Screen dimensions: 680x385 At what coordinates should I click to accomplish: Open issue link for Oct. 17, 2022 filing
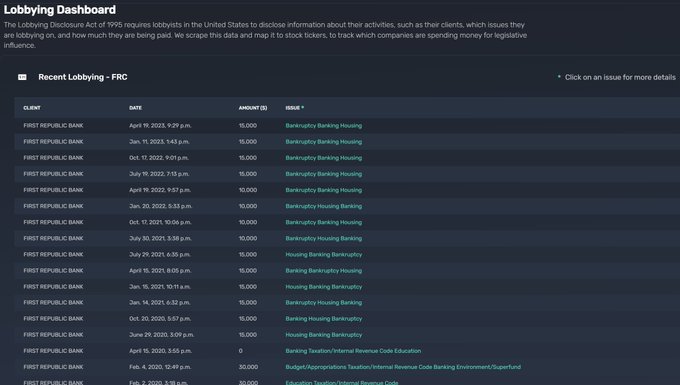(324, 158)
